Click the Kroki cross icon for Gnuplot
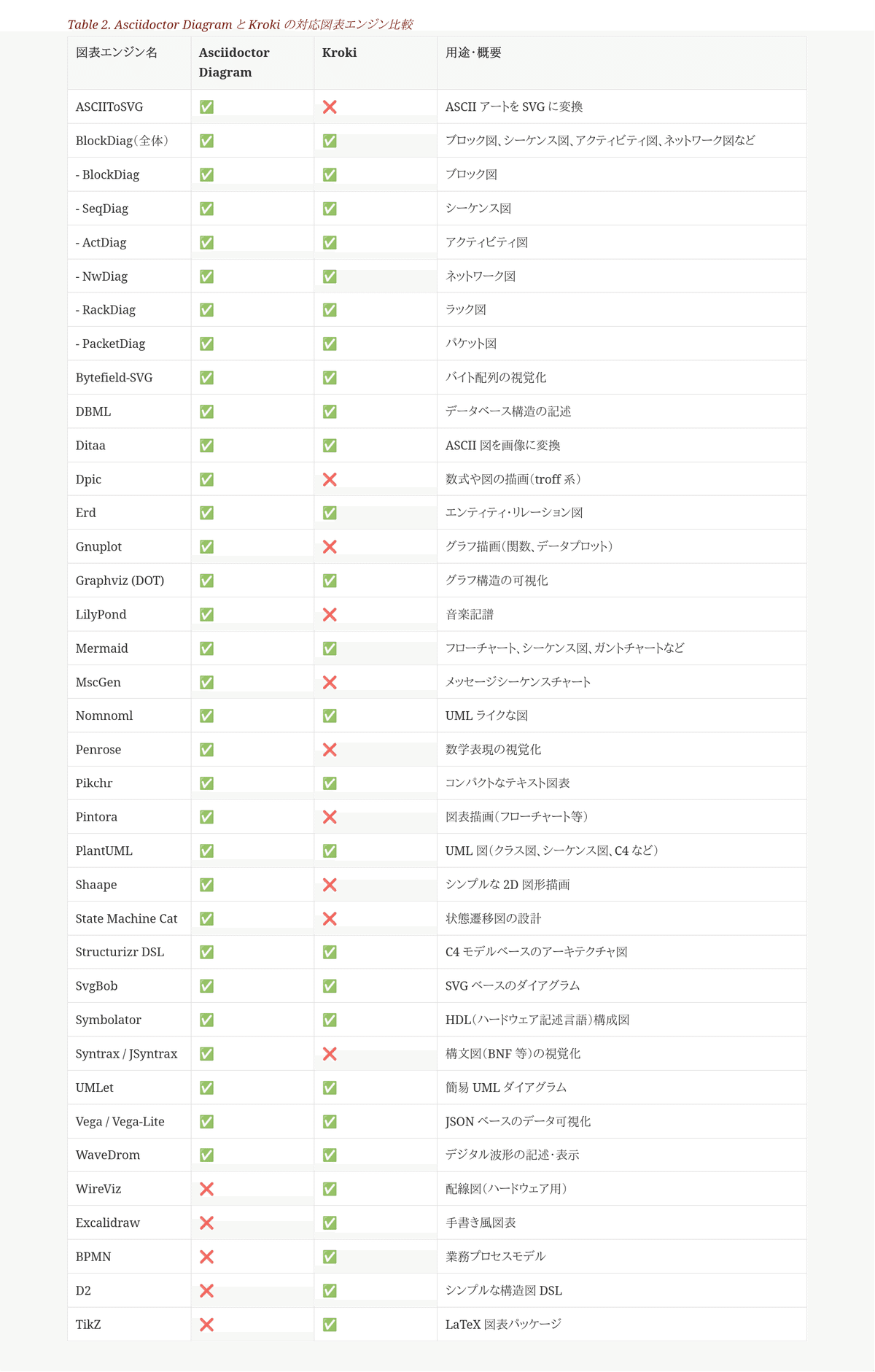Image resolution: width=875 pixels, height=1372 pixels. (x=330, y=547)
